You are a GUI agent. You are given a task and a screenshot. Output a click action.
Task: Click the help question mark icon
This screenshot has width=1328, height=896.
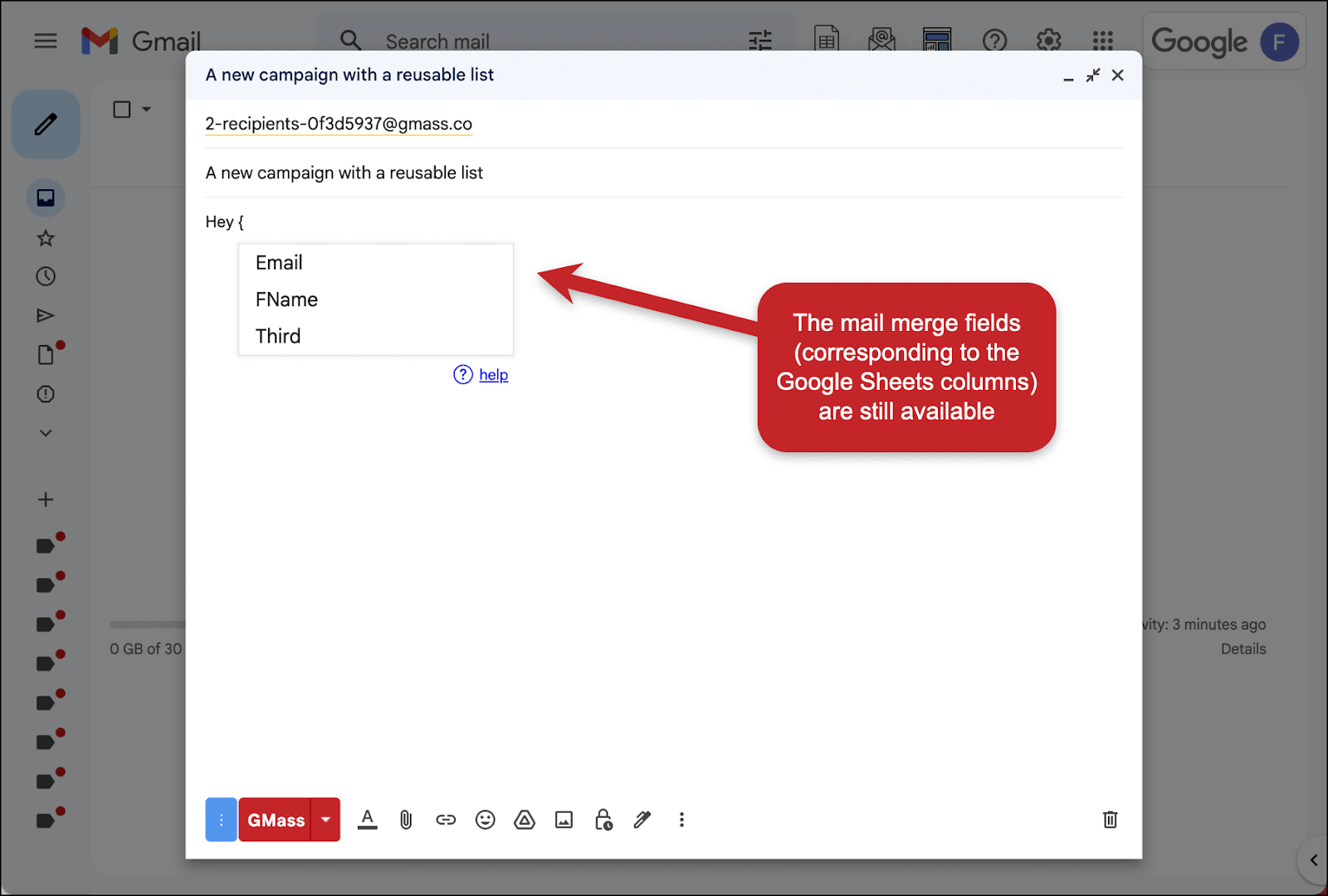click(x=463, y=375)
